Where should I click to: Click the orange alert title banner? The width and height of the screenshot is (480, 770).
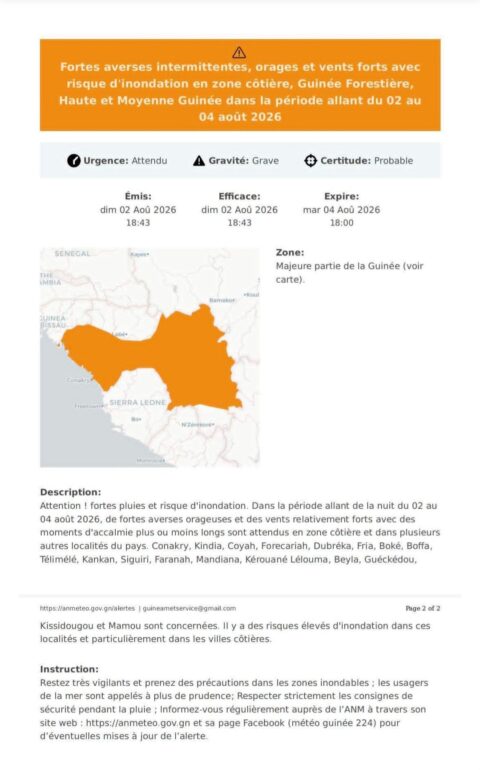240,85
